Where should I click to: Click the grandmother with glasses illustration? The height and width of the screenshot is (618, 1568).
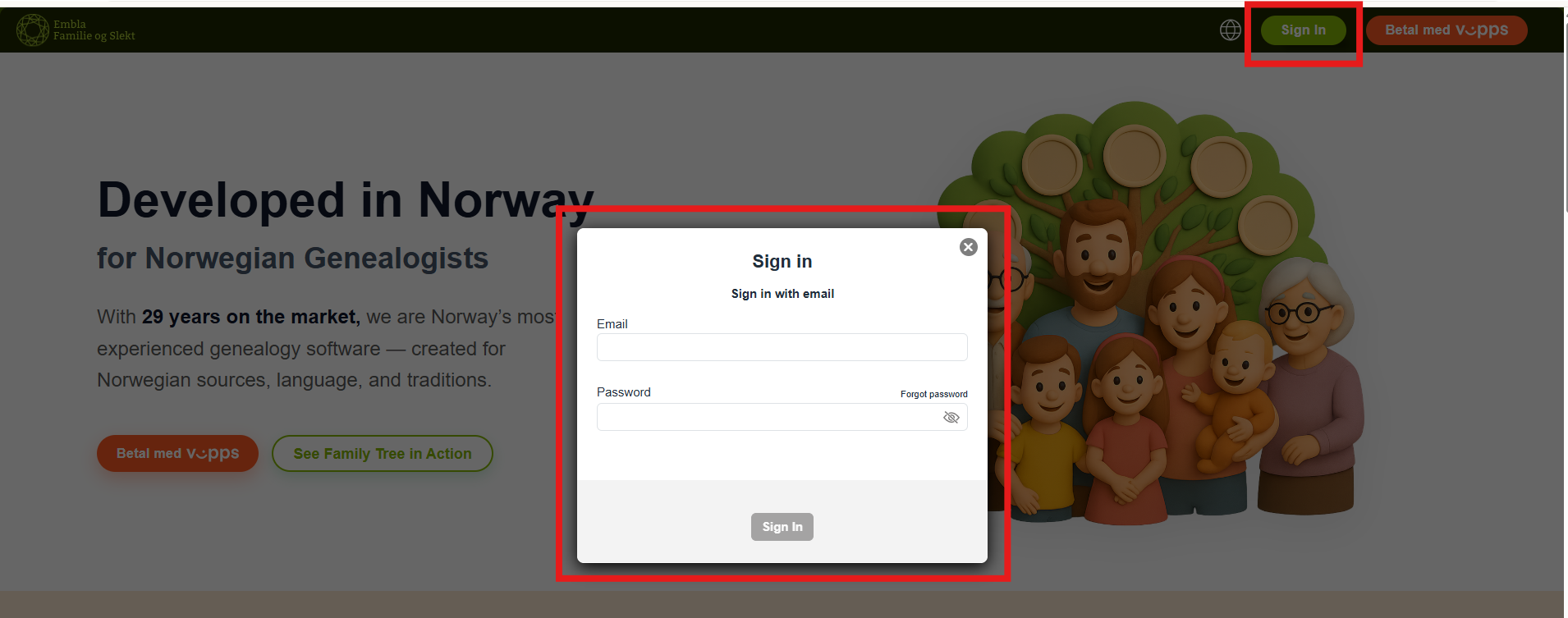1306,386
